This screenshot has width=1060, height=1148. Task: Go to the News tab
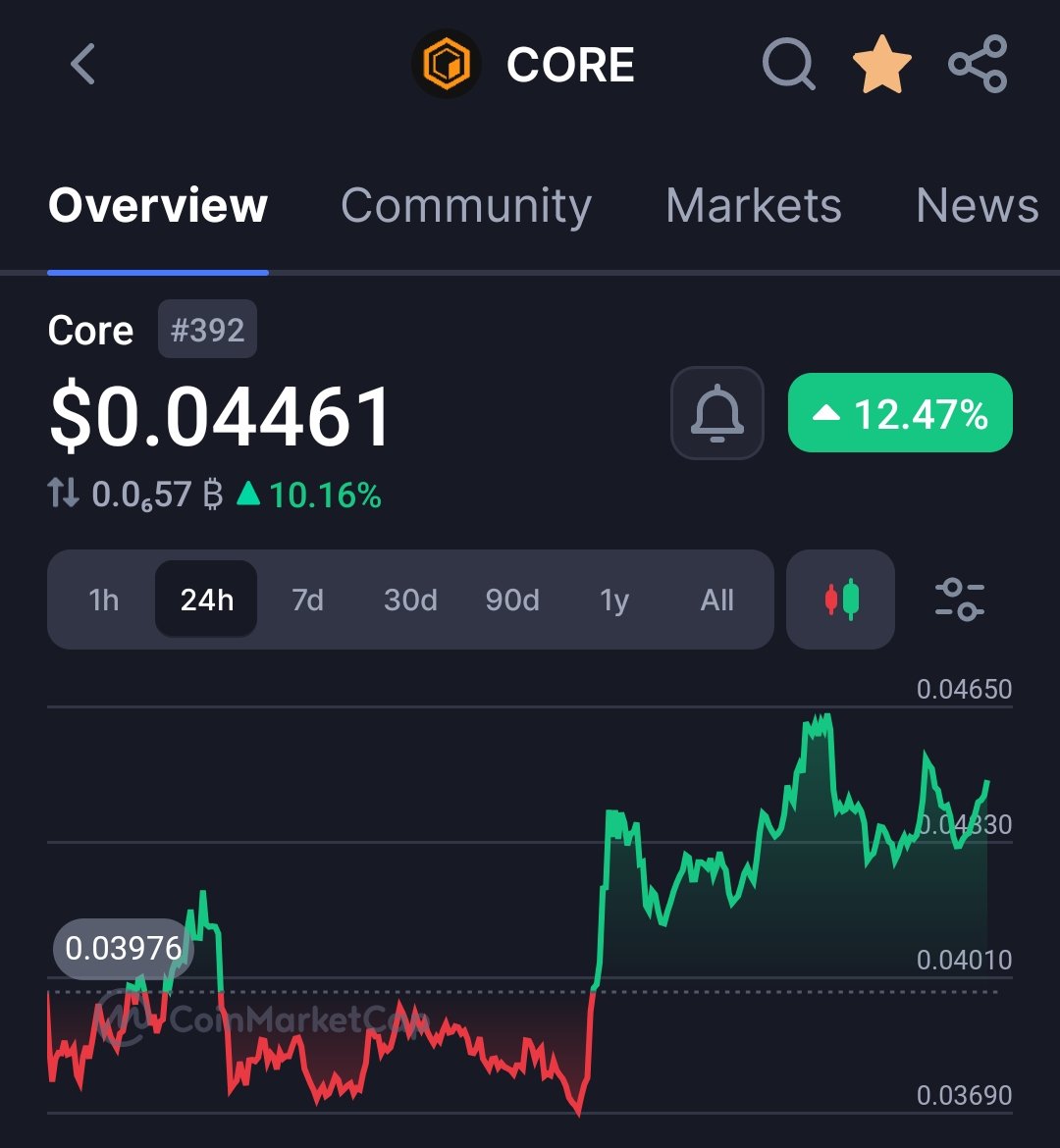978,205
